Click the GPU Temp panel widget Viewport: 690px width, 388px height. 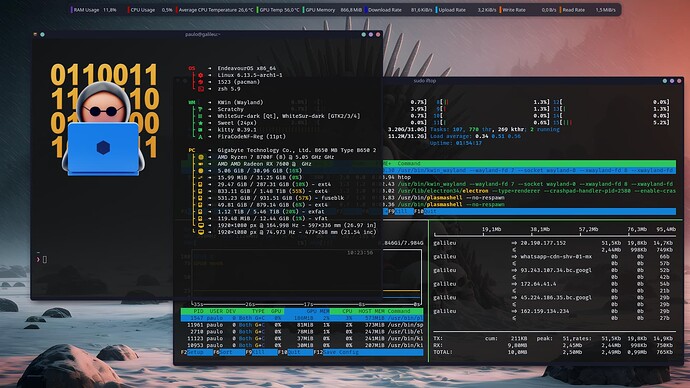279,10
